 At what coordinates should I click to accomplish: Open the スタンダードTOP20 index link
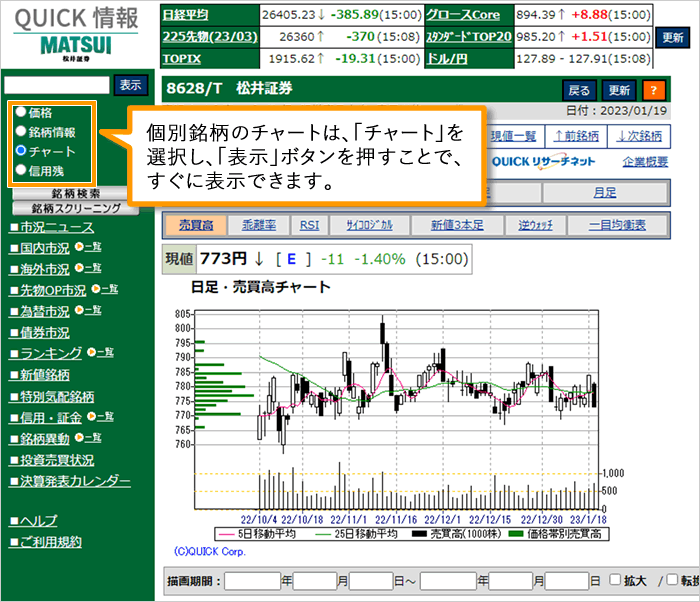469,36
